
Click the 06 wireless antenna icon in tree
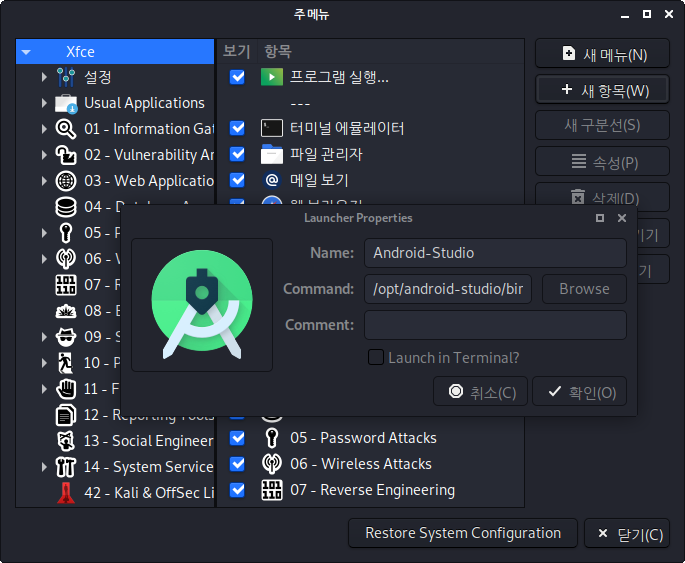click(66, 259)
